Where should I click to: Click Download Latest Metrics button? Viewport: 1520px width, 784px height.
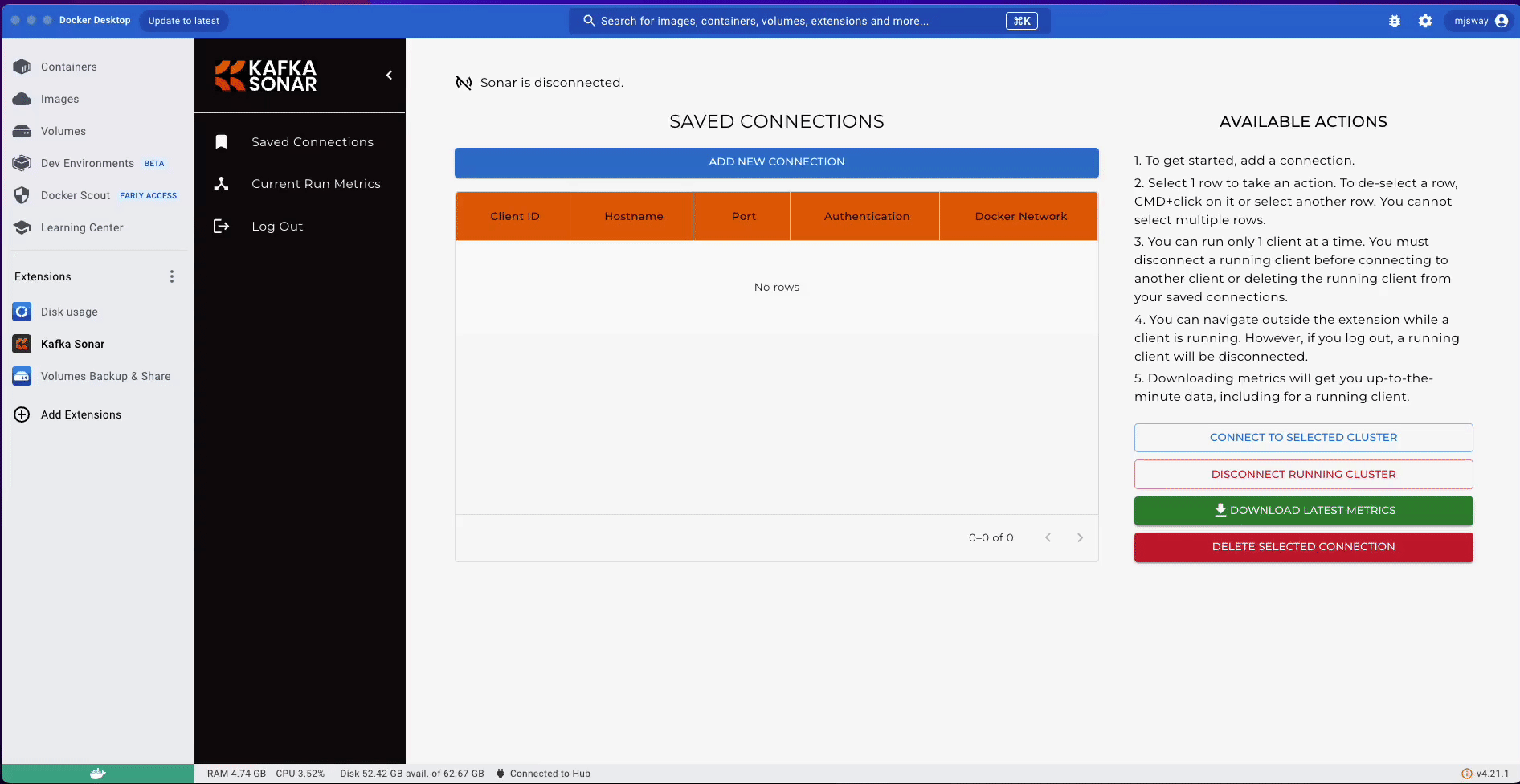click(1303, 511)
